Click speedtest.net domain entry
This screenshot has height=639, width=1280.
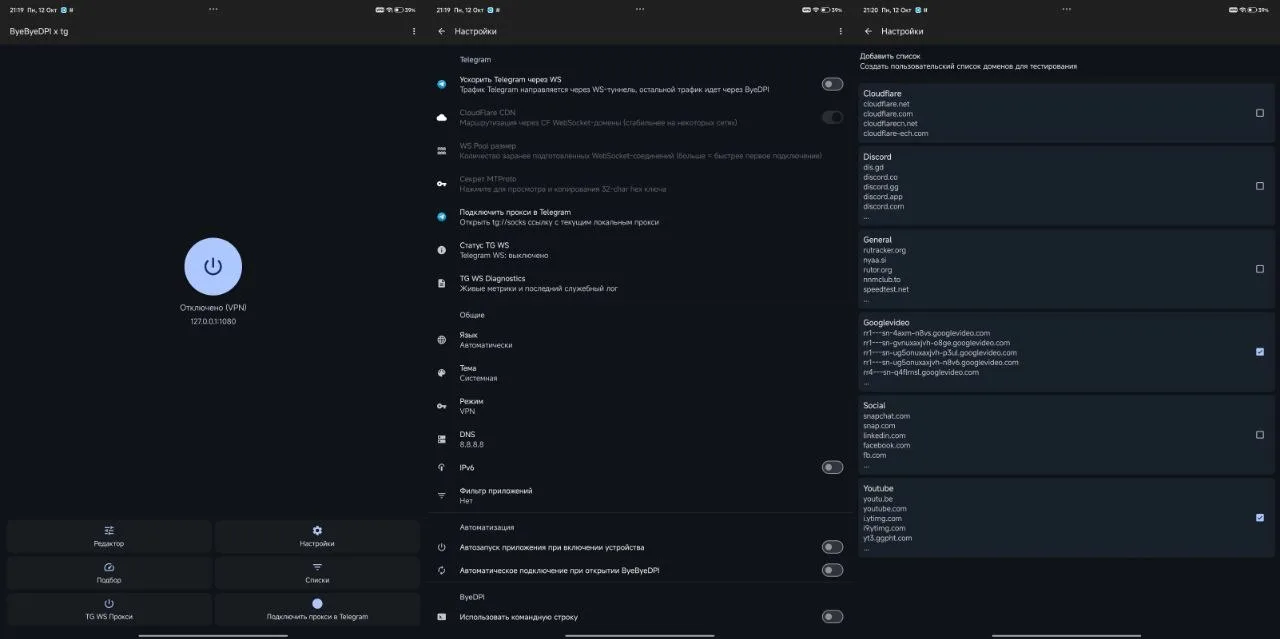pos(886,289)
